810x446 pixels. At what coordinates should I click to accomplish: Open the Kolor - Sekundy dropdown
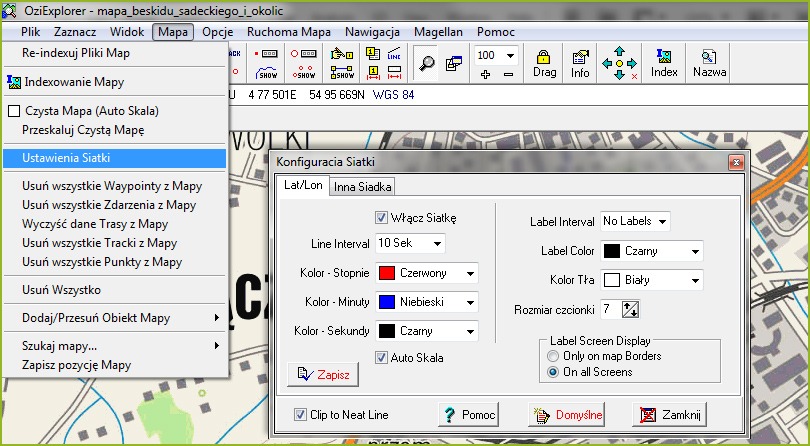point(470,331)
